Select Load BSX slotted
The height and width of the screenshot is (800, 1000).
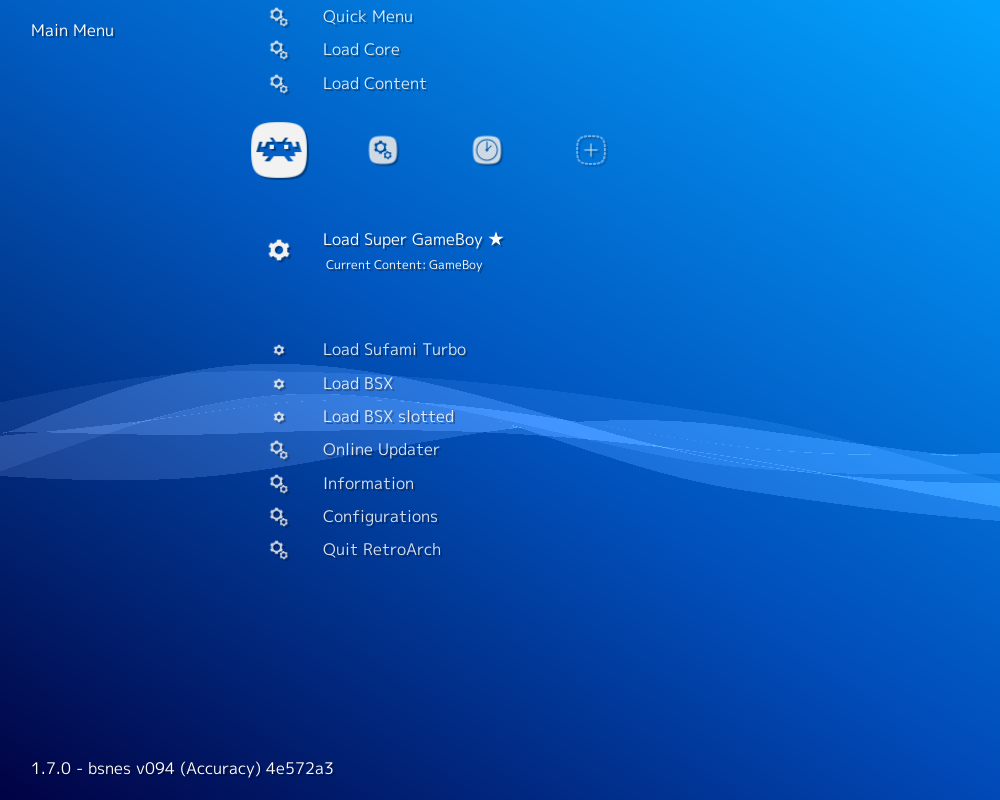click(x=388, y=417)
